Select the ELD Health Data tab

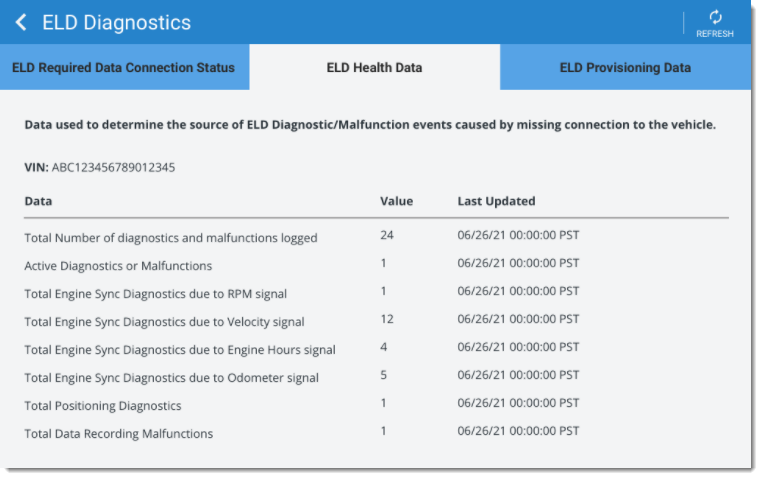[375, 67]
